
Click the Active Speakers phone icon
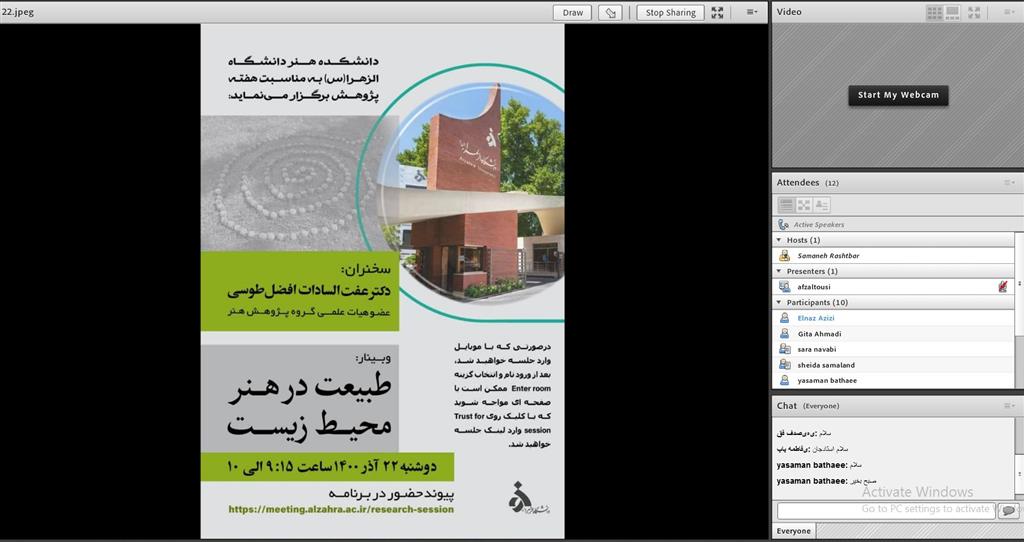tap(783, 225)
